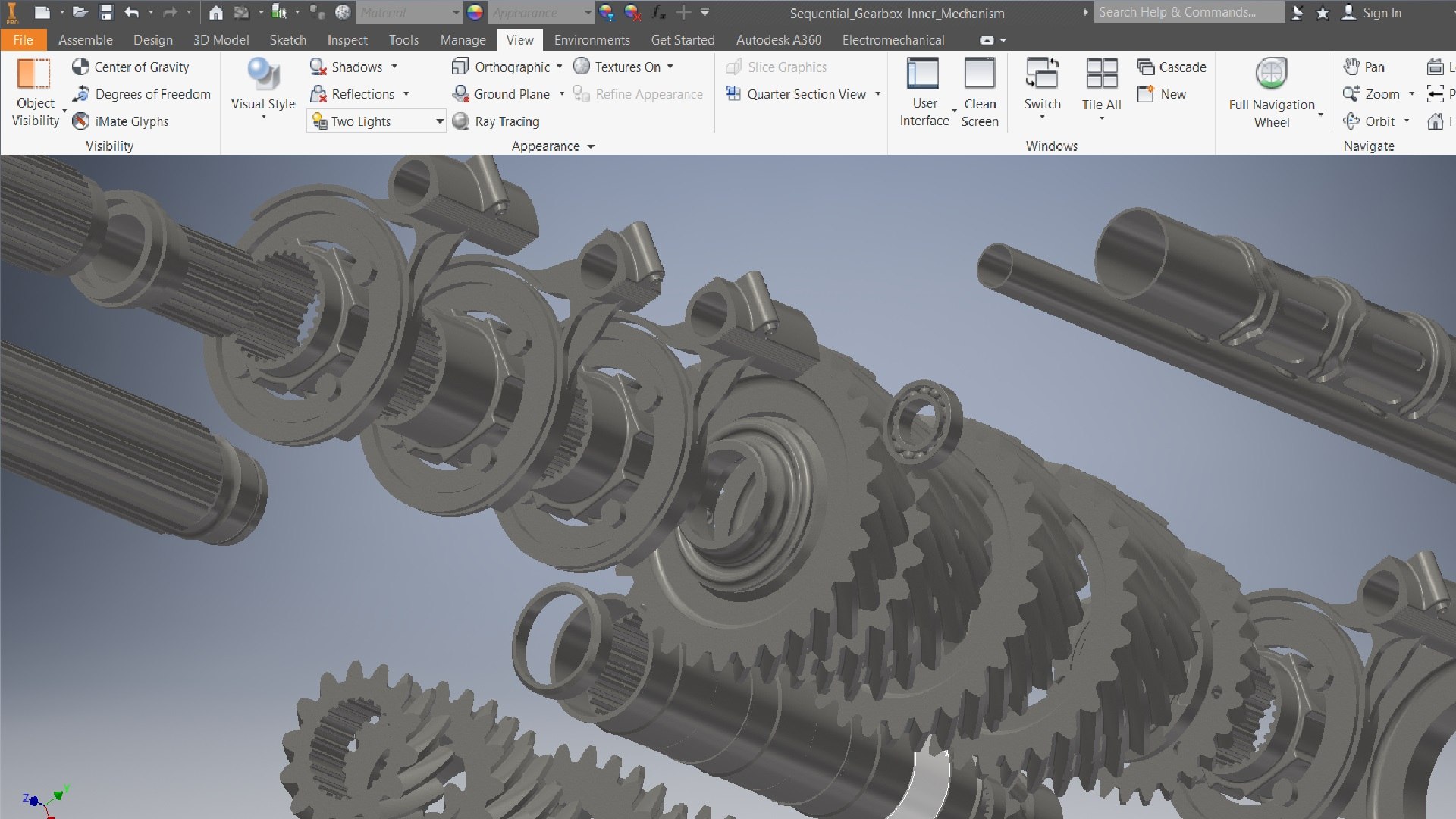Expand the Quarter Section View dropdown arrow

[878, 94]
